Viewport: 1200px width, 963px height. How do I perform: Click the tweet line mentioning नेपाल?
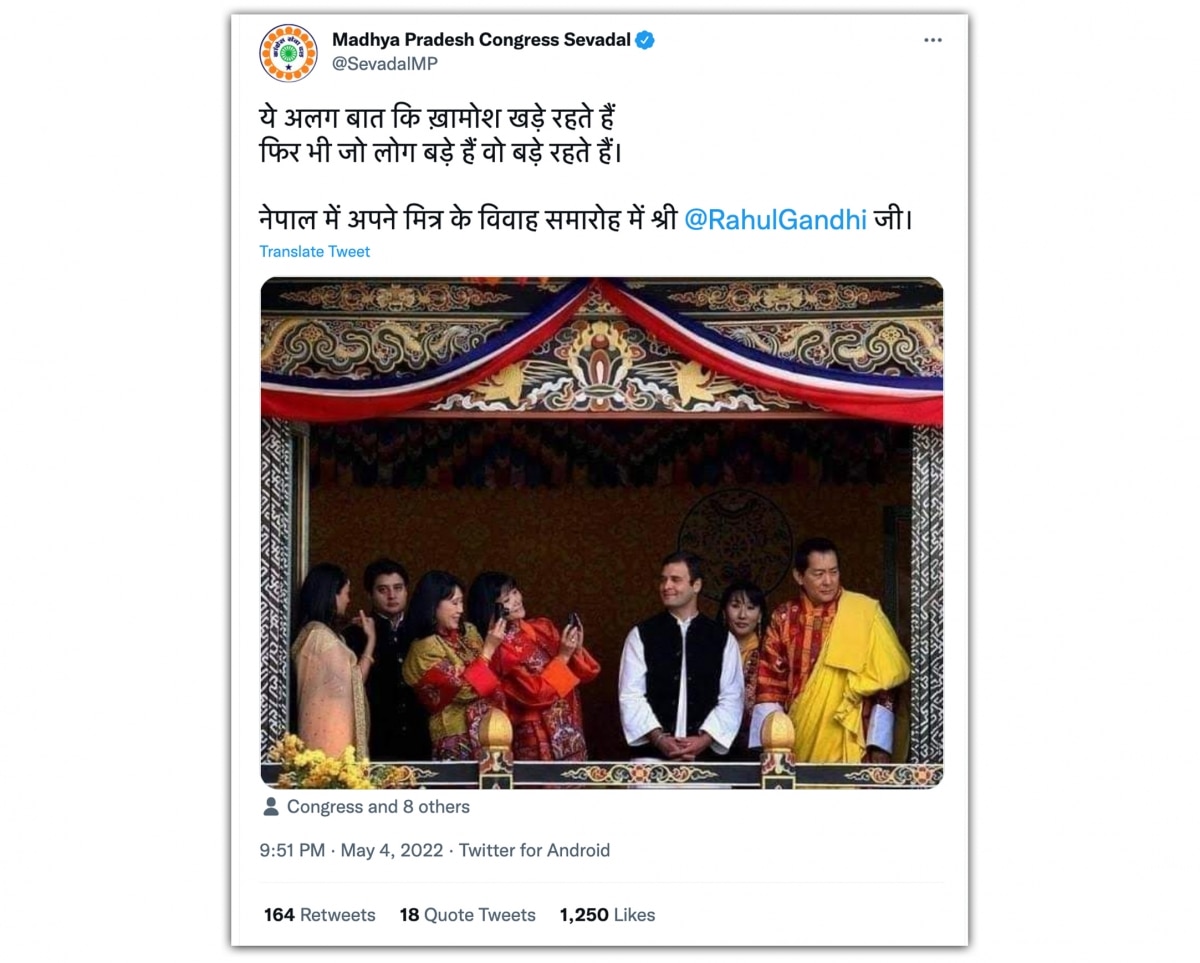coord(470,220)
